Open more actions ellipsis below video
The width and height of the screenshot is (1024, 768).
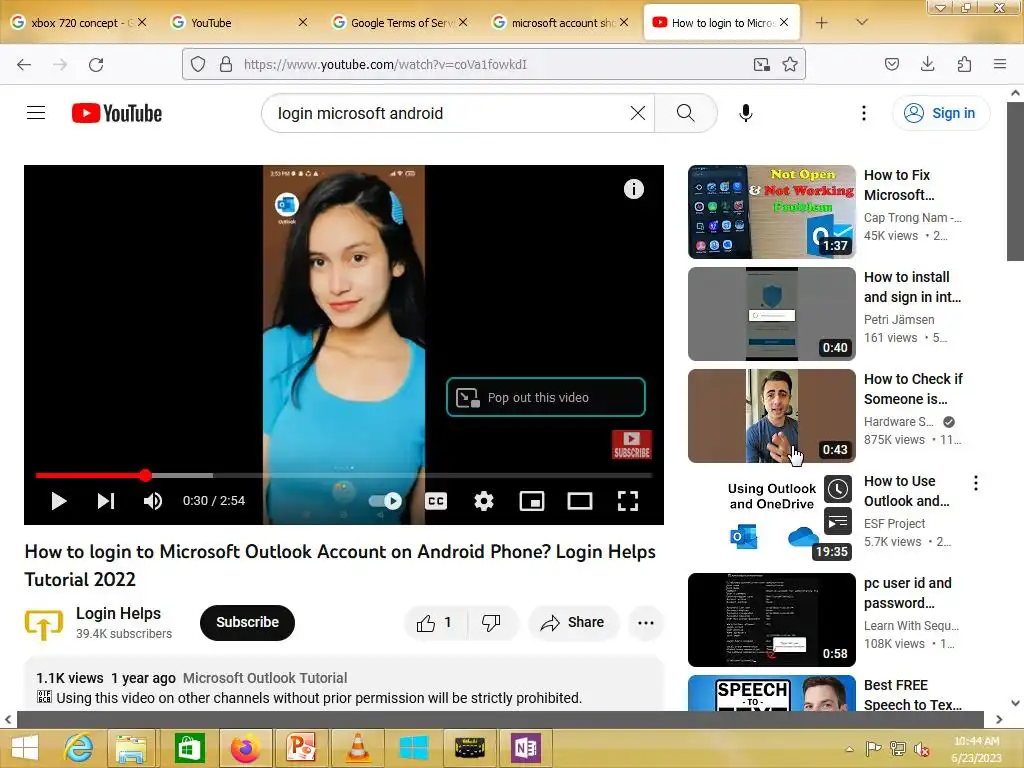click(x=646, y=622)
